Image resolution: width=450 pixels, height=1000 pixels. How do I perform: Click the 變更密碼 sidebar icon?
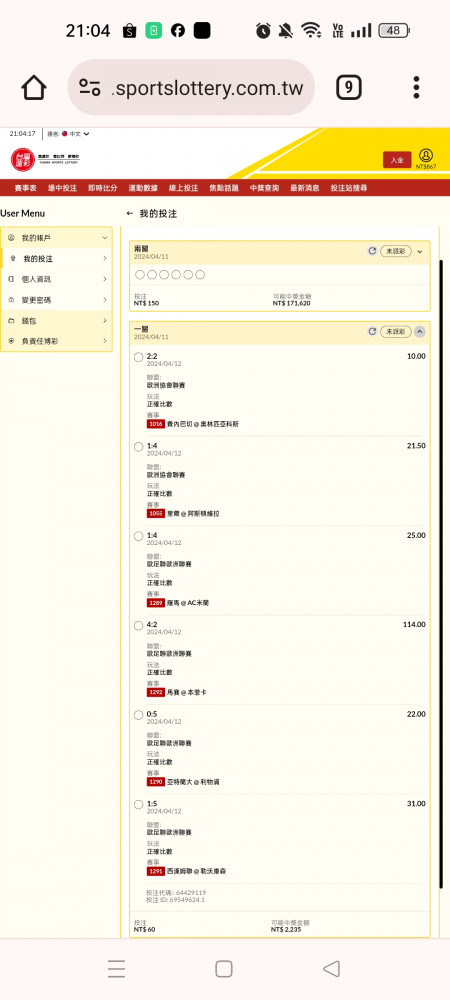coord(11,300)
